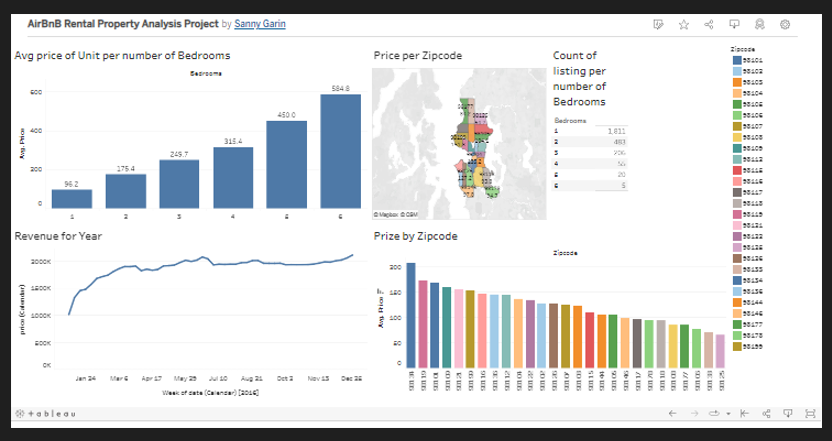Click the download icon in top toolbar
The width and height of the screenshot is (832, 441).
tap(735, 24)
